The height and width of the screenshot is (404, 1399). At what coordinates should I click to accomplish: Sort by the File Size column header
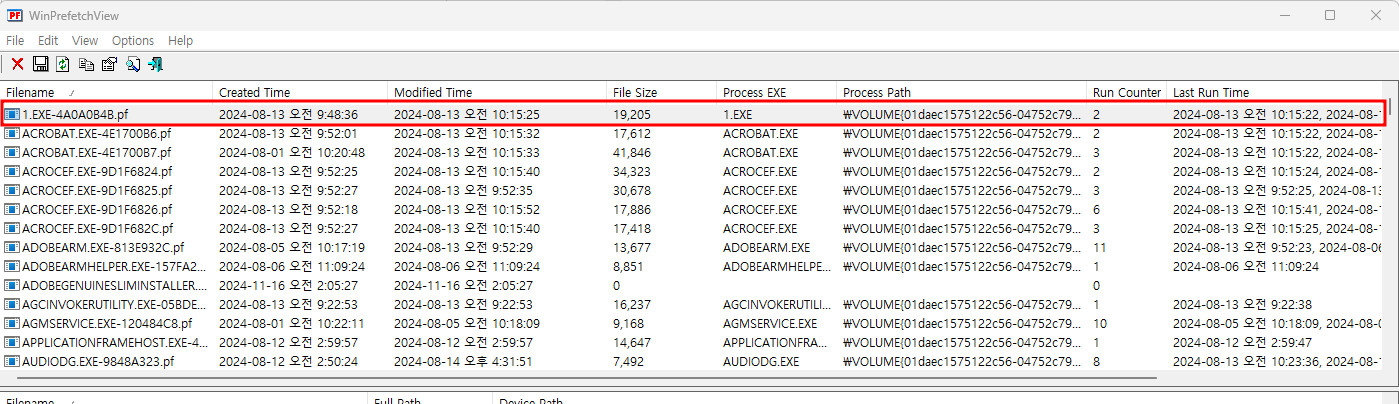click(x=661, y=92)
